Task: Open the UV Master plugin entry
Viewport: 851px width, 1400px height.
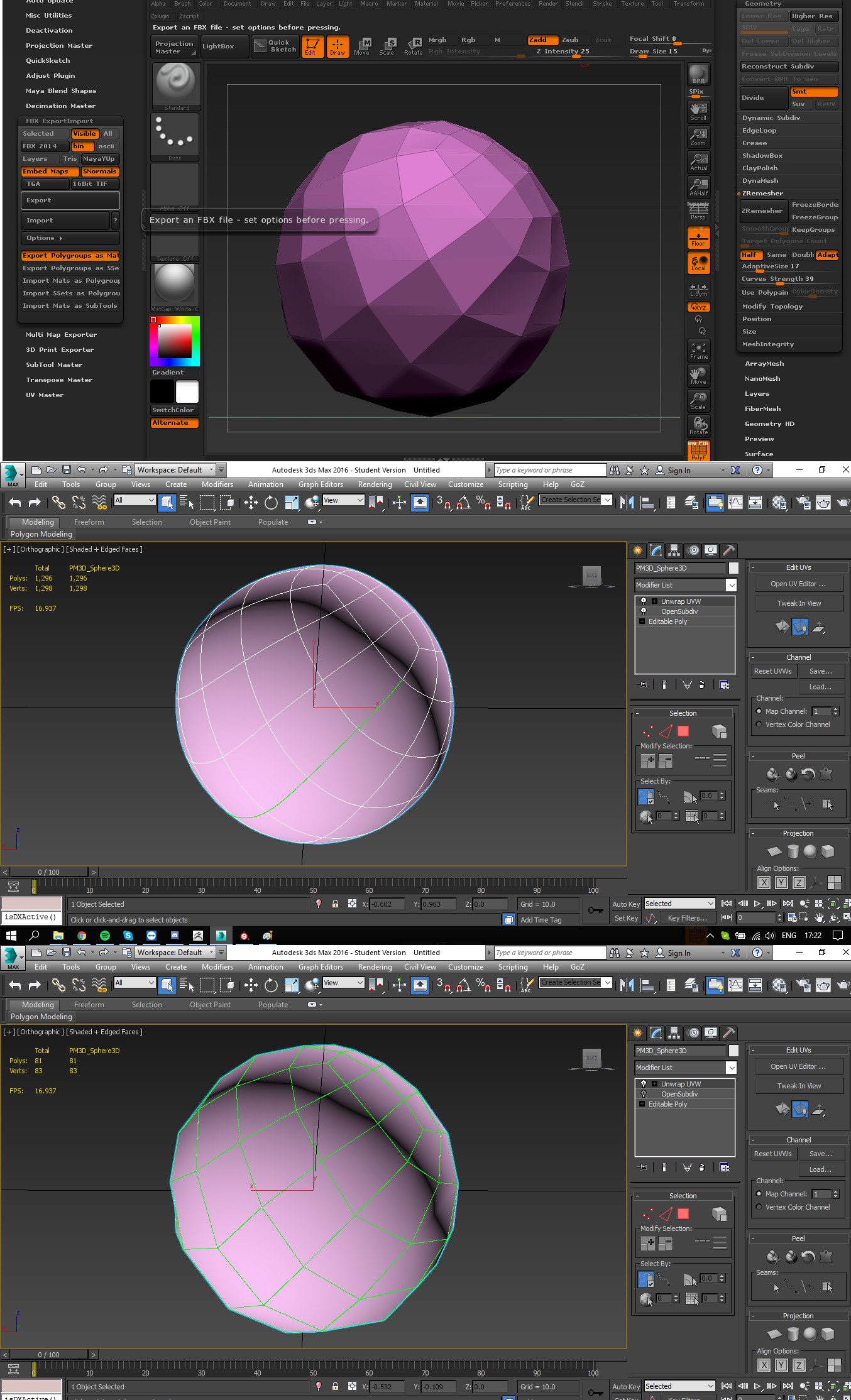Action: tap(45, 395)
